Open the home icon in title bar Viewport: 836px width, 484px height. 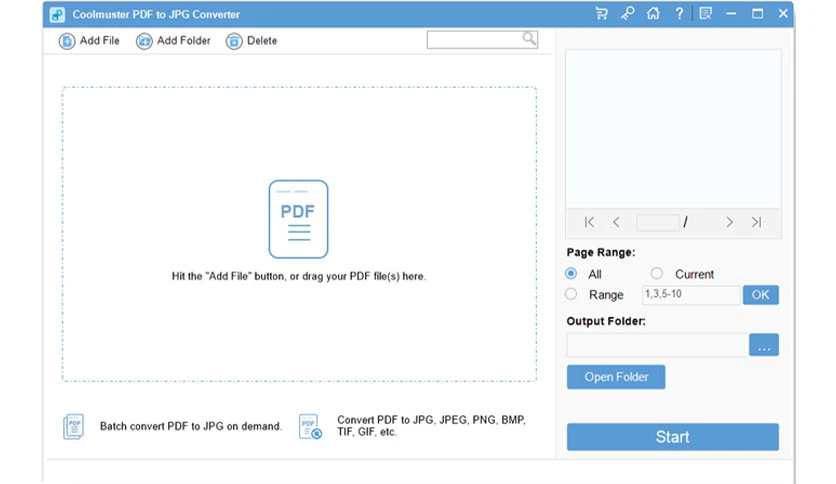tap(653, 13)
